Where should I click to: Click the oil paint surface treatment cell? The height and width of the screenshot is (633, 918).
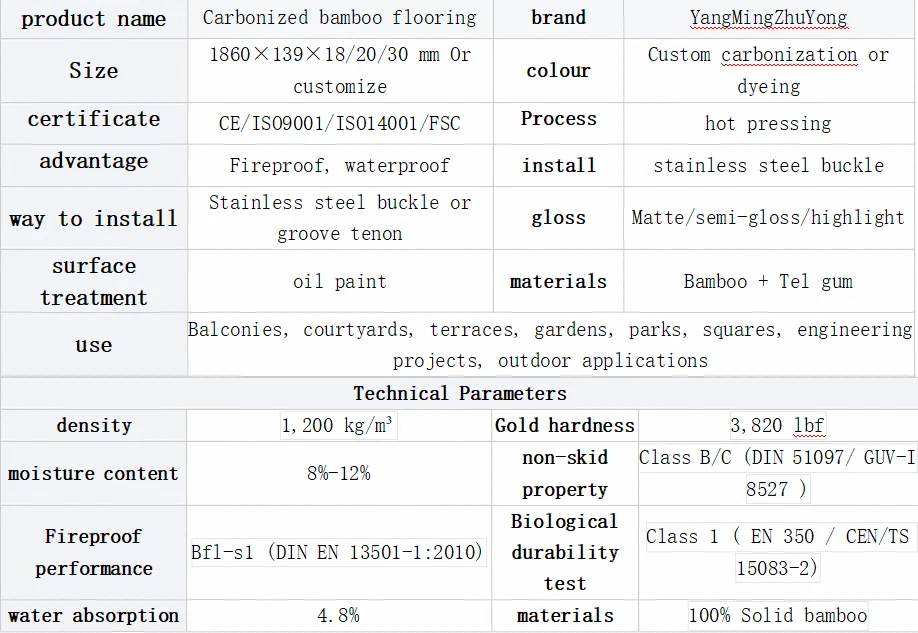pos(340,281)
